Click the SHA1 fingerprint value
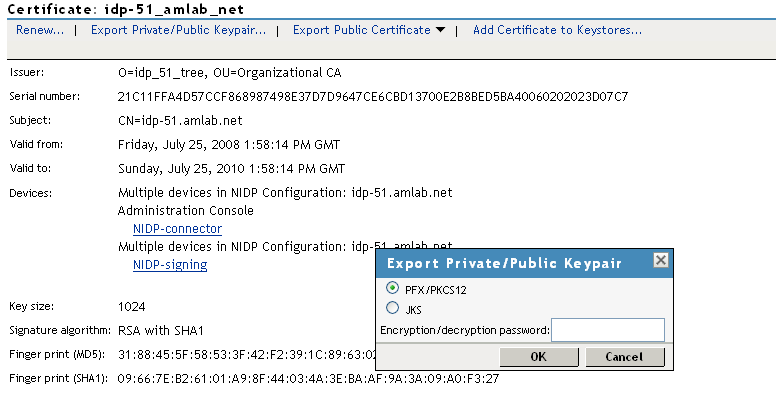The width and height of the screenshot is (776, 397). [x=308, y=379]
